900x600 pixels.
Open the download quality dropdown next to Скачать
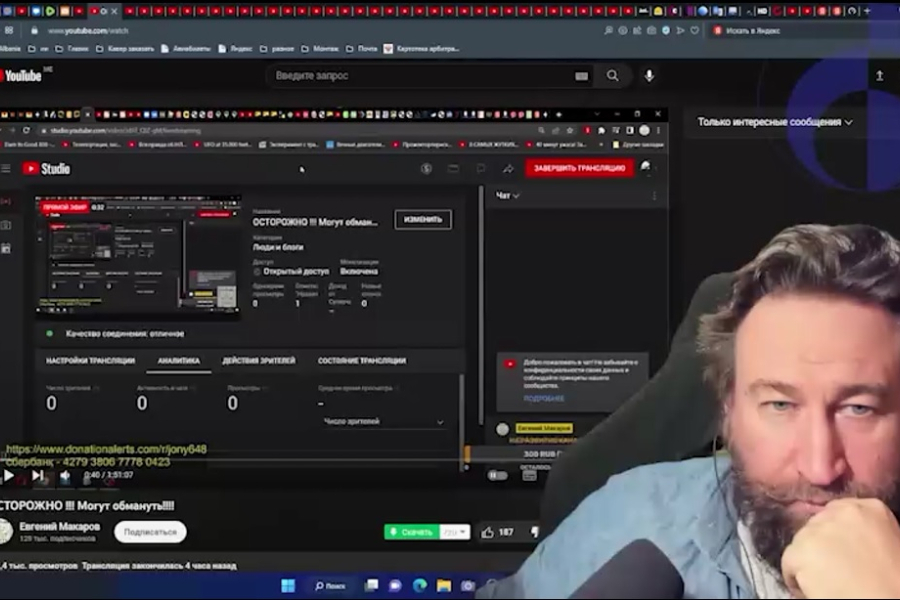click(455, 532)
